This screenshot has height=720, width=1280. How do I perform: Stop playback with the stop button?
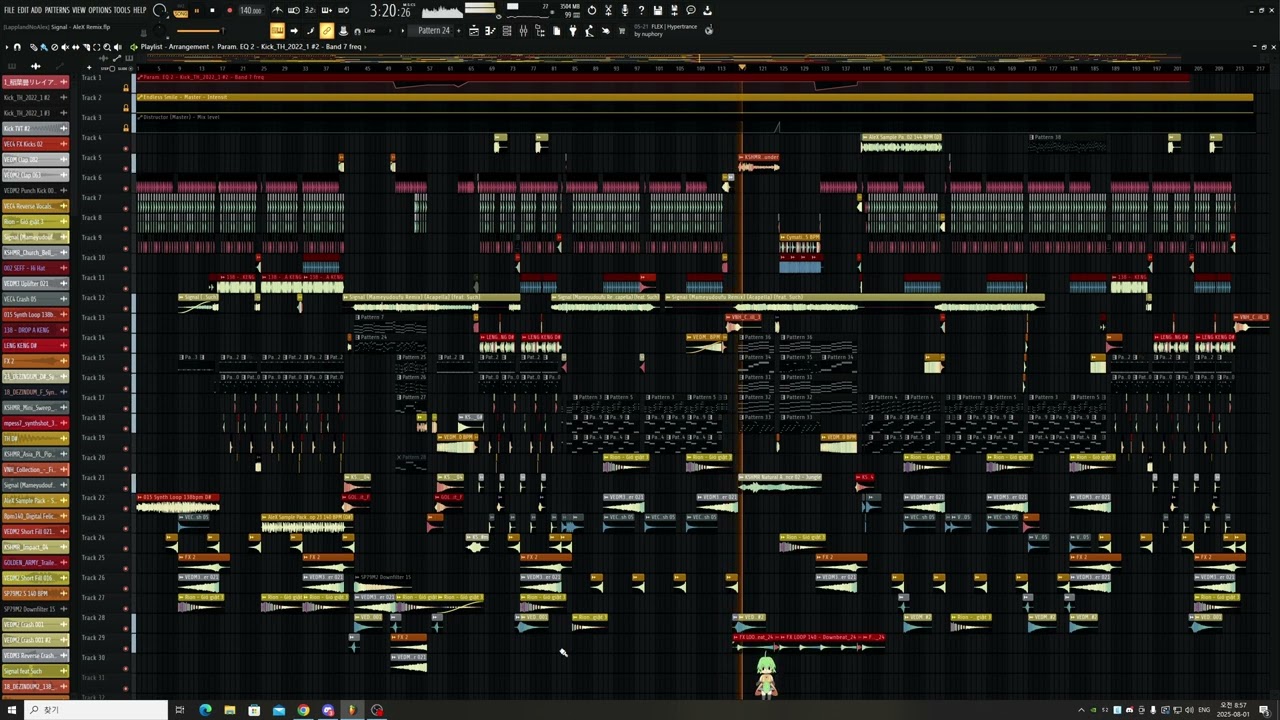tap(212, 10)
